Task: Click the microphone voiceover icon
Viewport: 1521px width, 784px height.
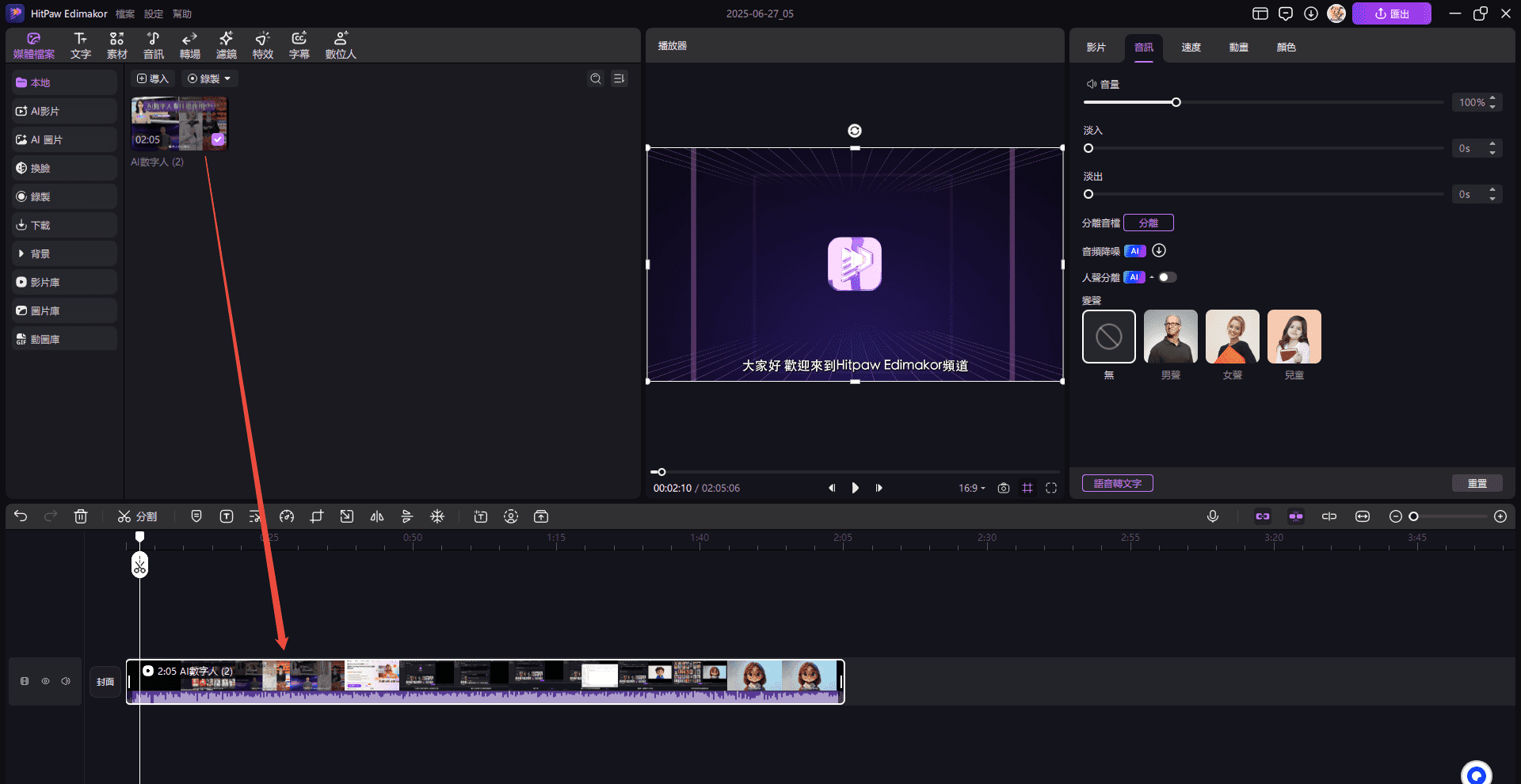Action: point(1213,516)
